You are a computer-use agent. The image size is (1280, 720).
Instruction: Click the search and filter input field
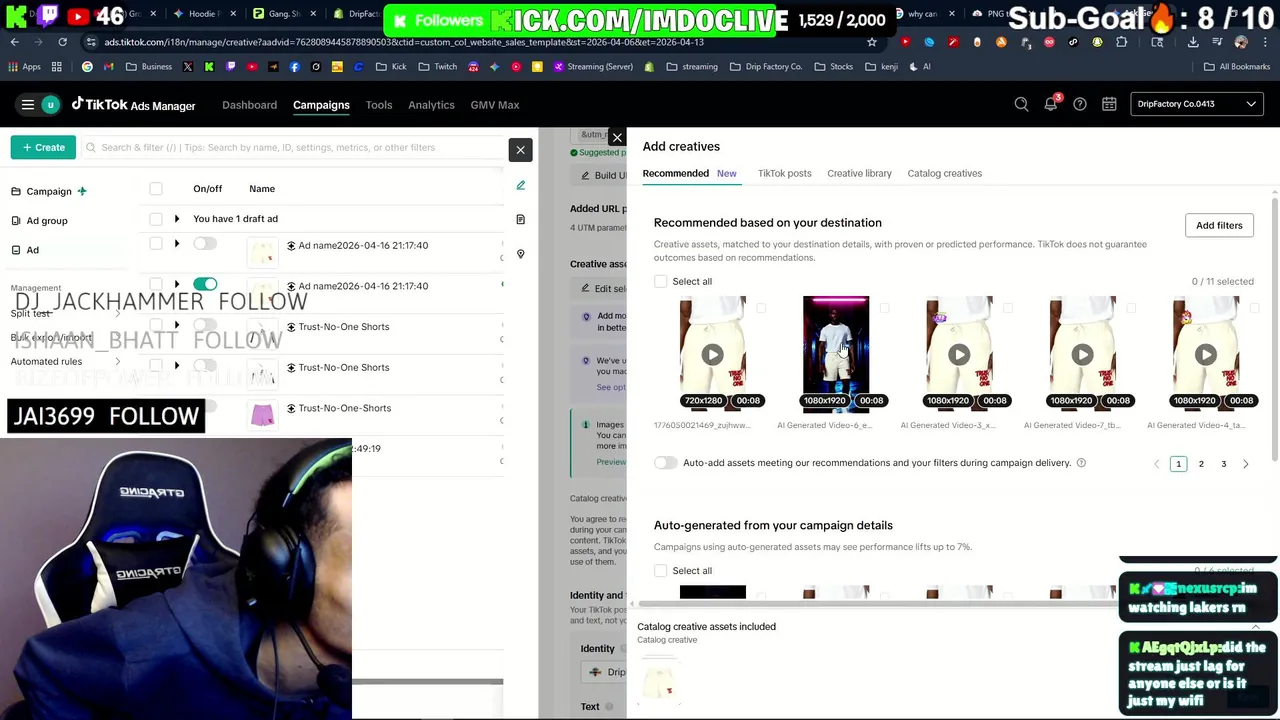pyautogui.click(x=295, y=147)
